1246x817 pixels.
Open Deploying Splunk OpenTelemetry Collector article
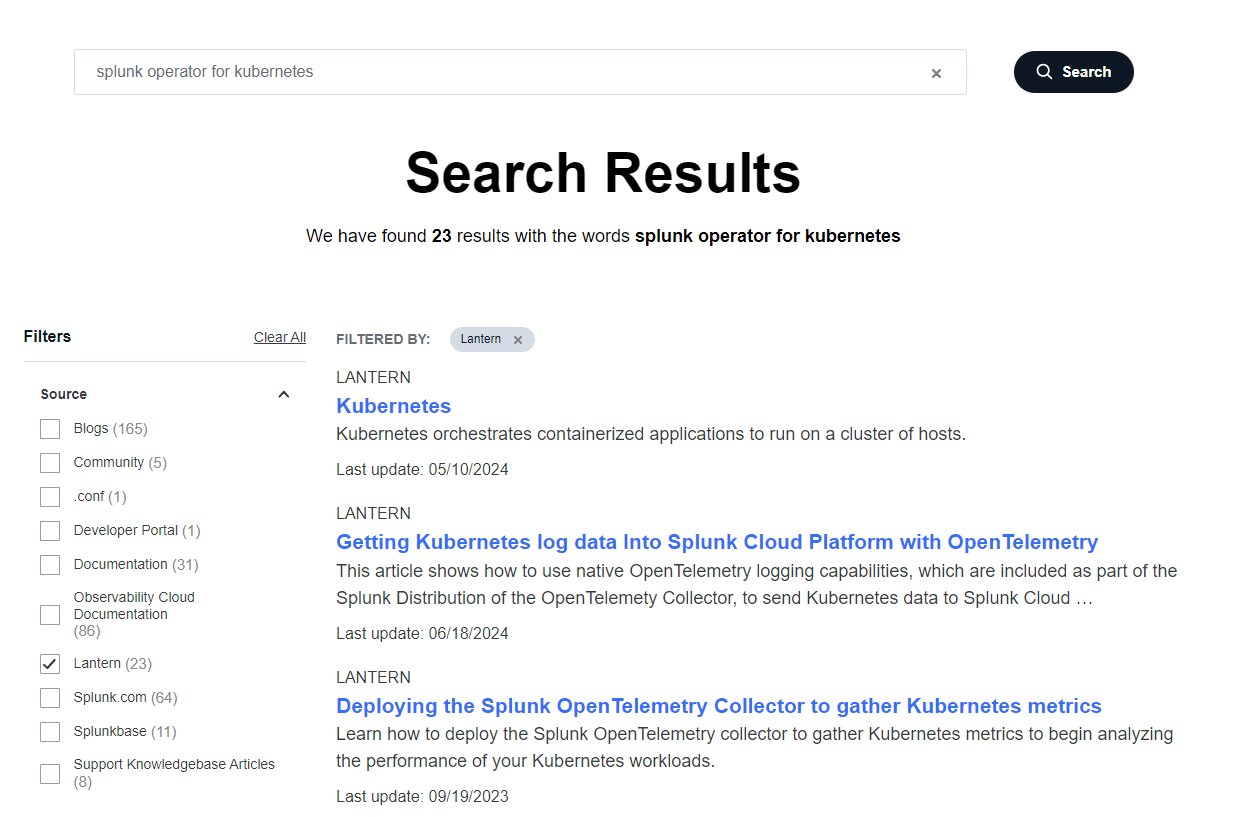coord(719,706)
